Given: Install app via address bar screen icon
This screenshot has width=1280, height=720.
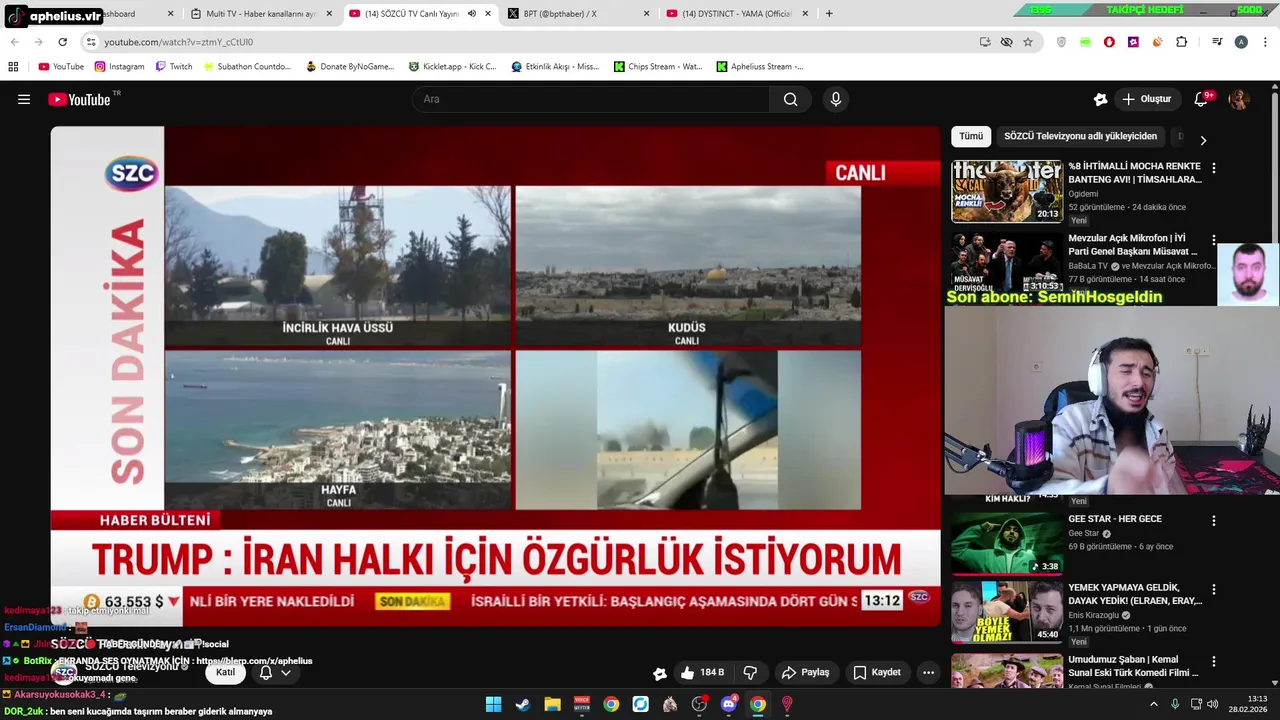Looking at the screenshot, I should pos(985,42).
